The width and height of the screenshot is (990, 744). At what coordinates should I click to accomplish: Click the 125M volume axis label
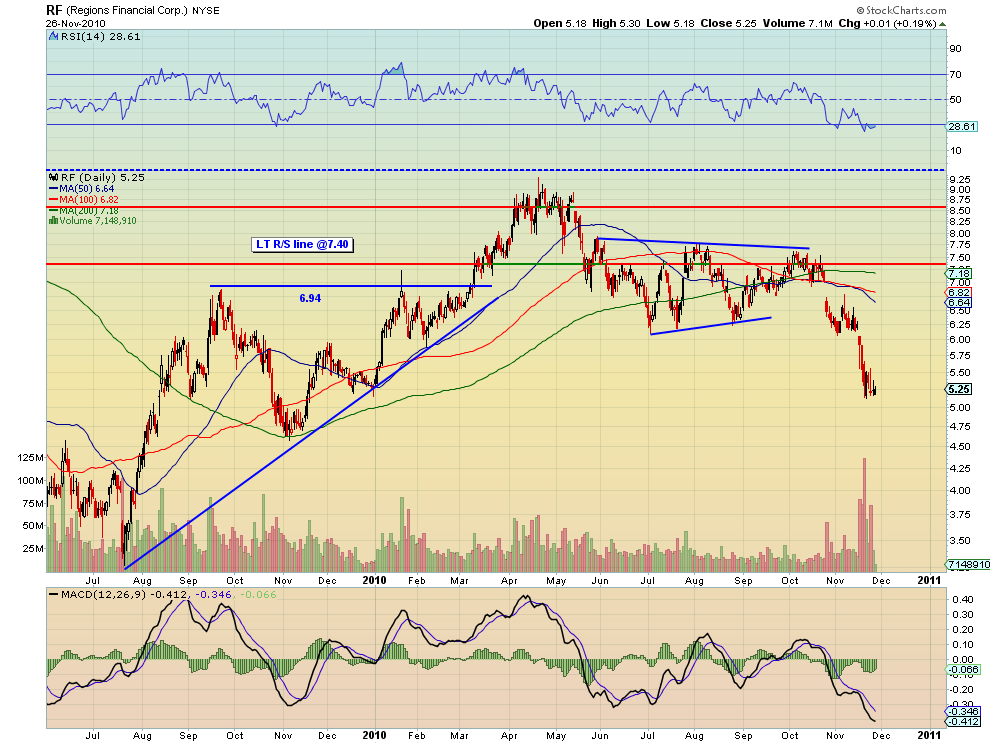[x=30, y=458]
